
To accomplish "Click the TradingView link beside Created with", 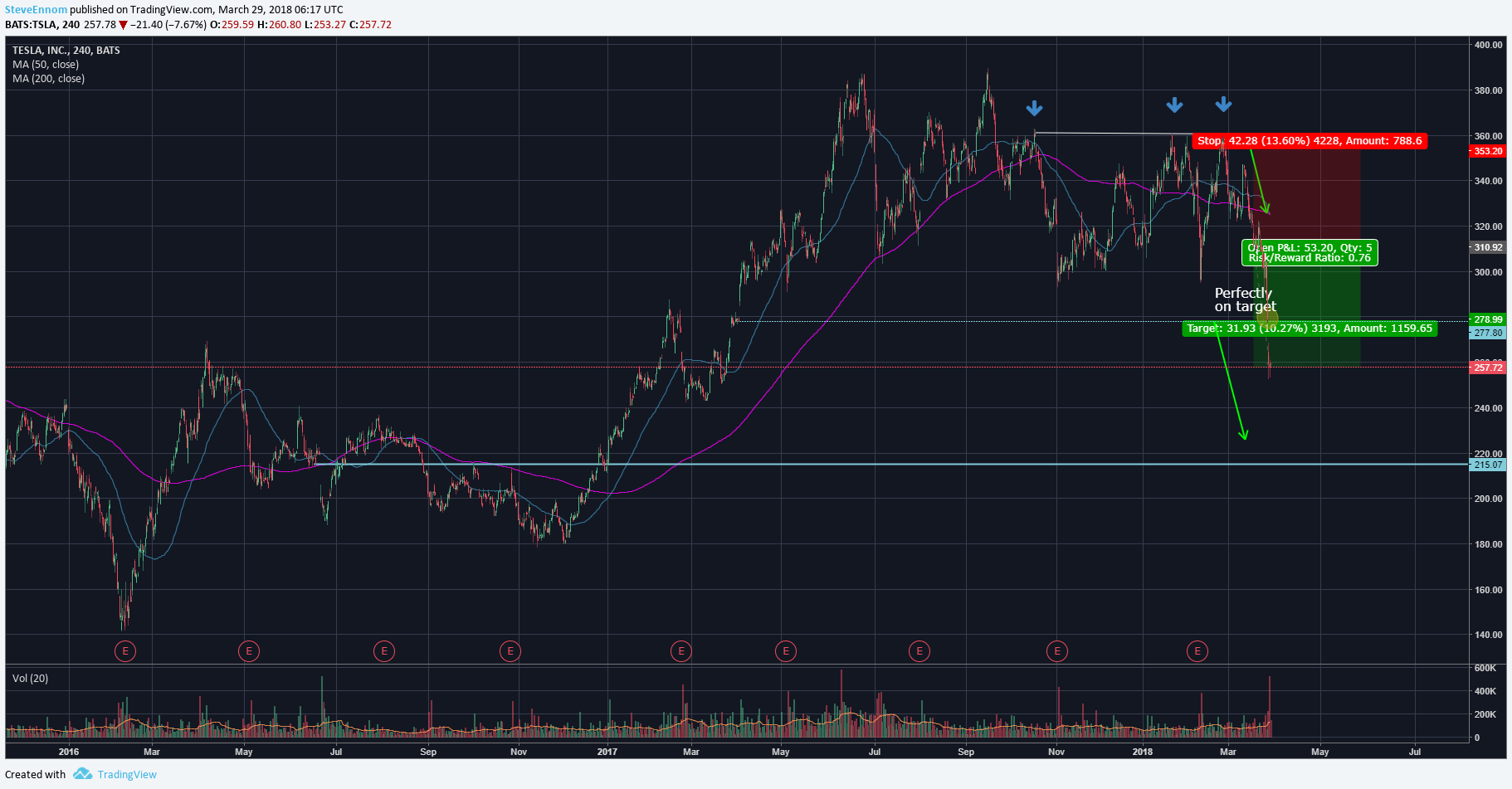I will tap(127, 774).
